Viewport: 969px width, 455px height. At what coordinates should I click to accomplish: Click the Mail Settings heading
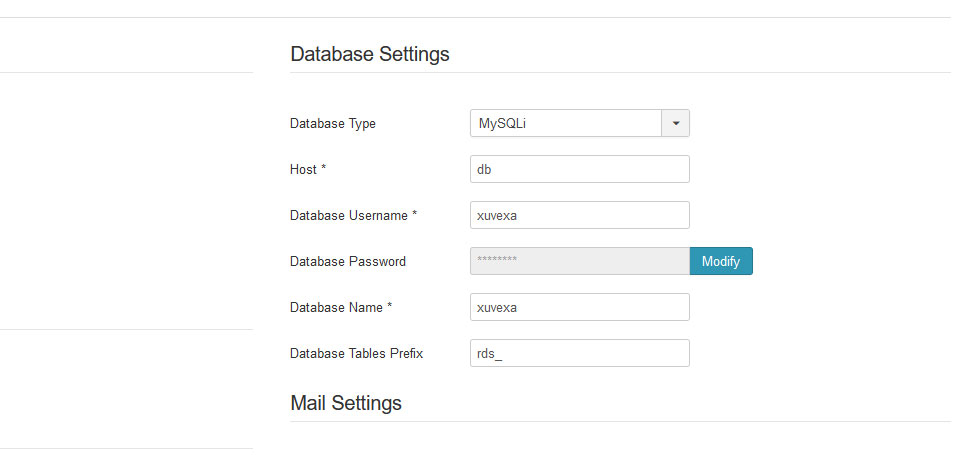pyautogui.click(x=346, y=403)
